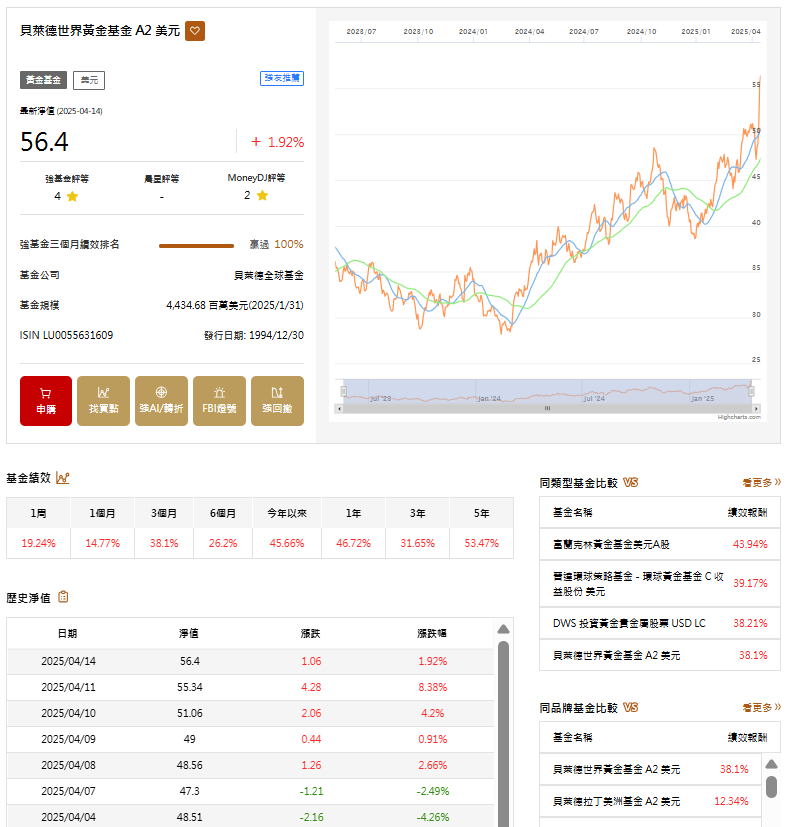The image size is (788, 827).
Task: Open 晉達環球策略基金 環球黃金基金 C link
Action: click(638, 583)
